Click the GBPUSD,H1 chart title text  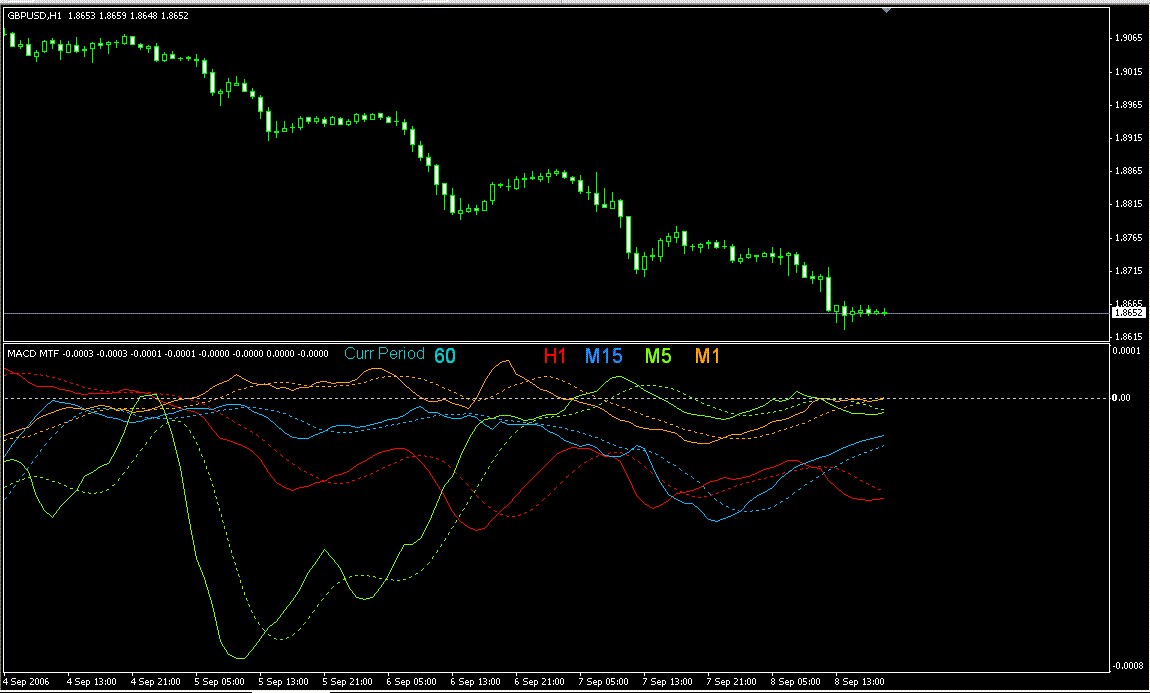(34, 15)
